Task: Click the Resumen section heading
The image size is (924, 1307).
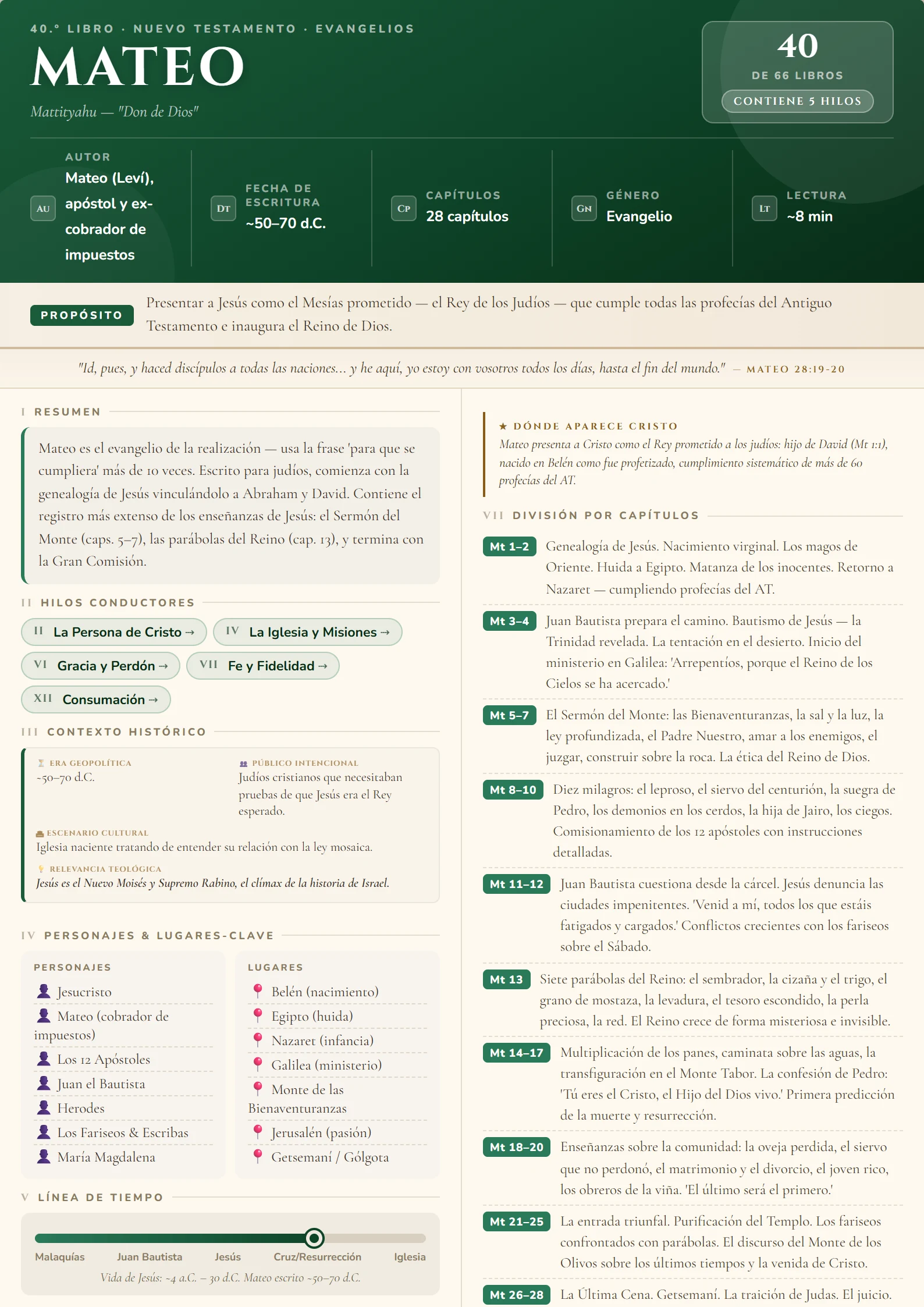Action: (x=67, y=412)
